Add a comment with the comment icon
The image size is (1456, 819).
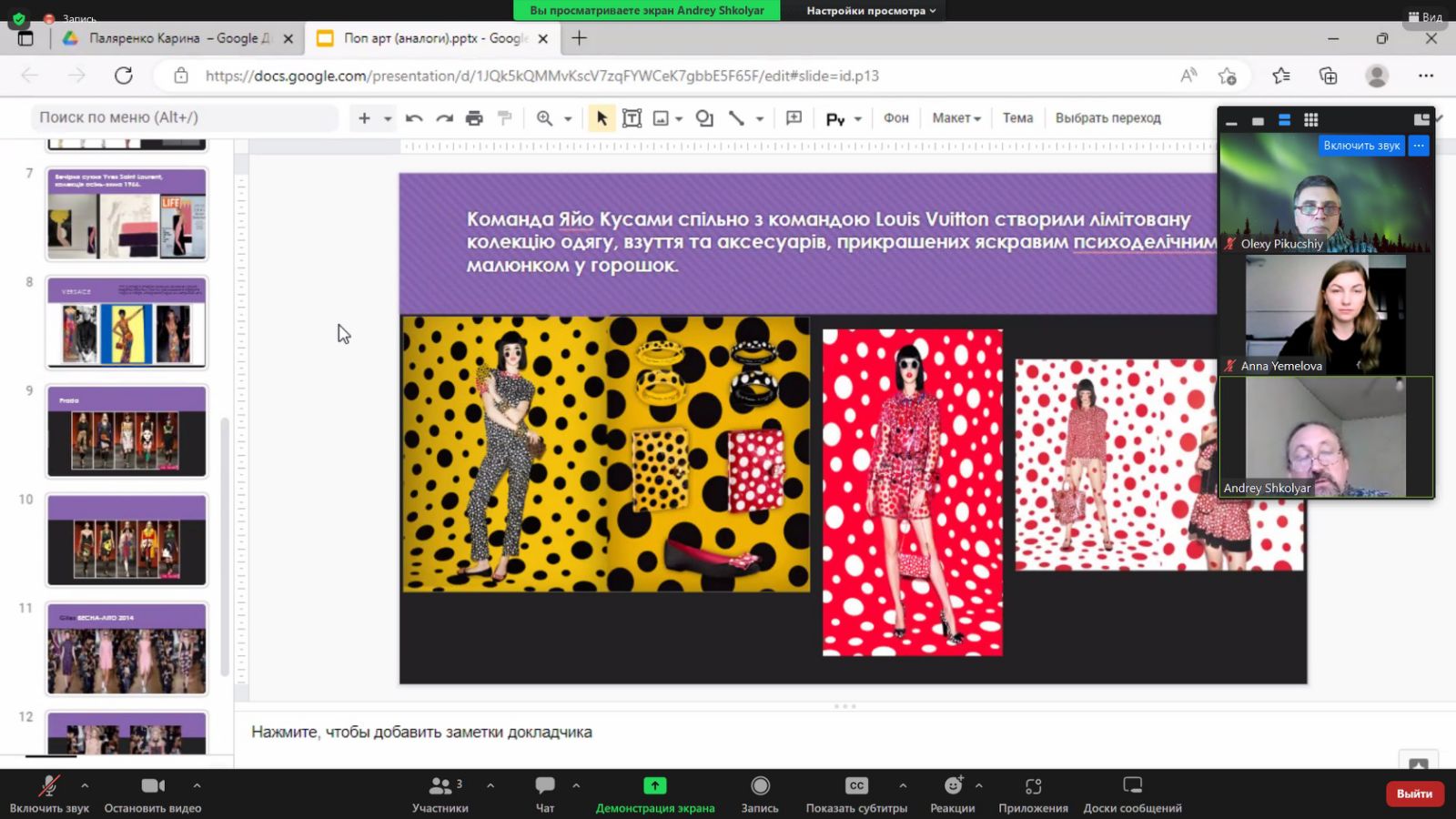[x=794, y=118]
